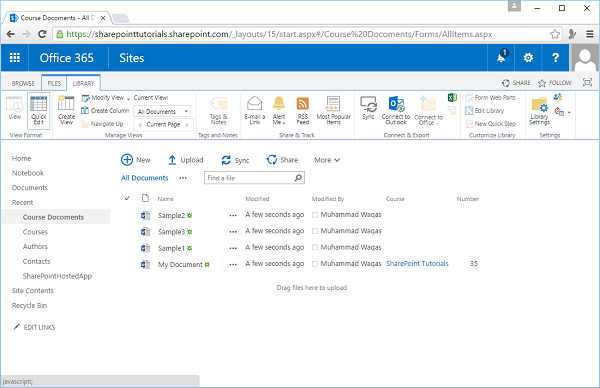The height and width of the screenshot is (388, 600).
Task: Click into the Find a file search box
Action: point(250,178)
